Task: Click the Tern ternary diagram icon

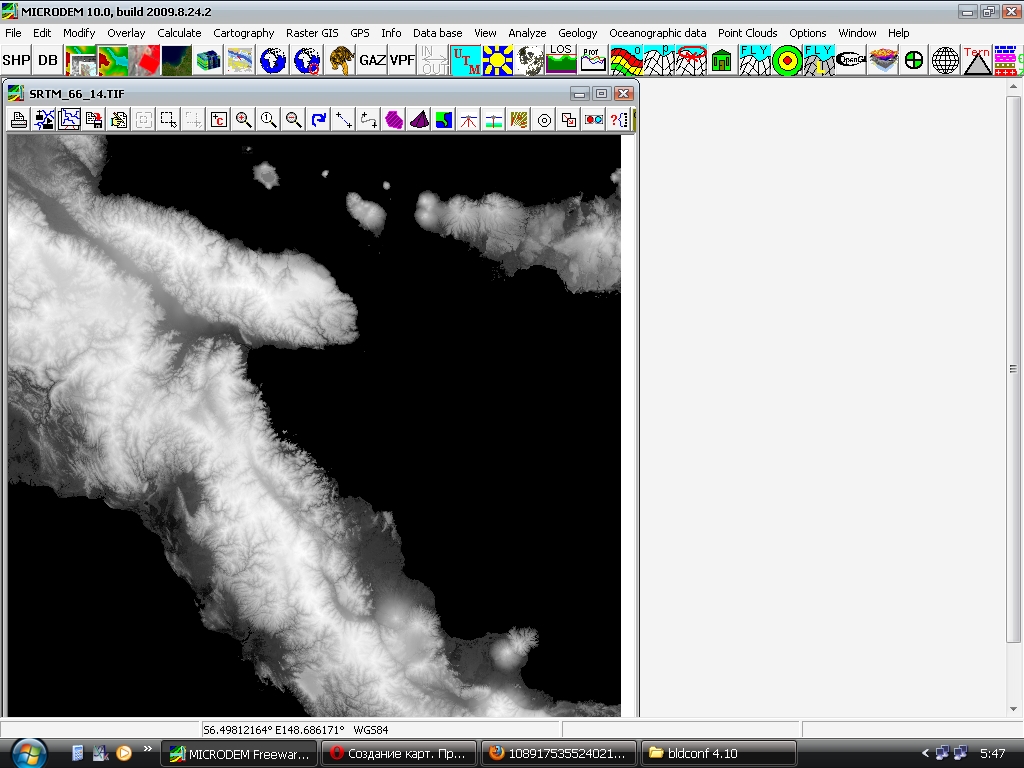Action: tap(977, 60)
